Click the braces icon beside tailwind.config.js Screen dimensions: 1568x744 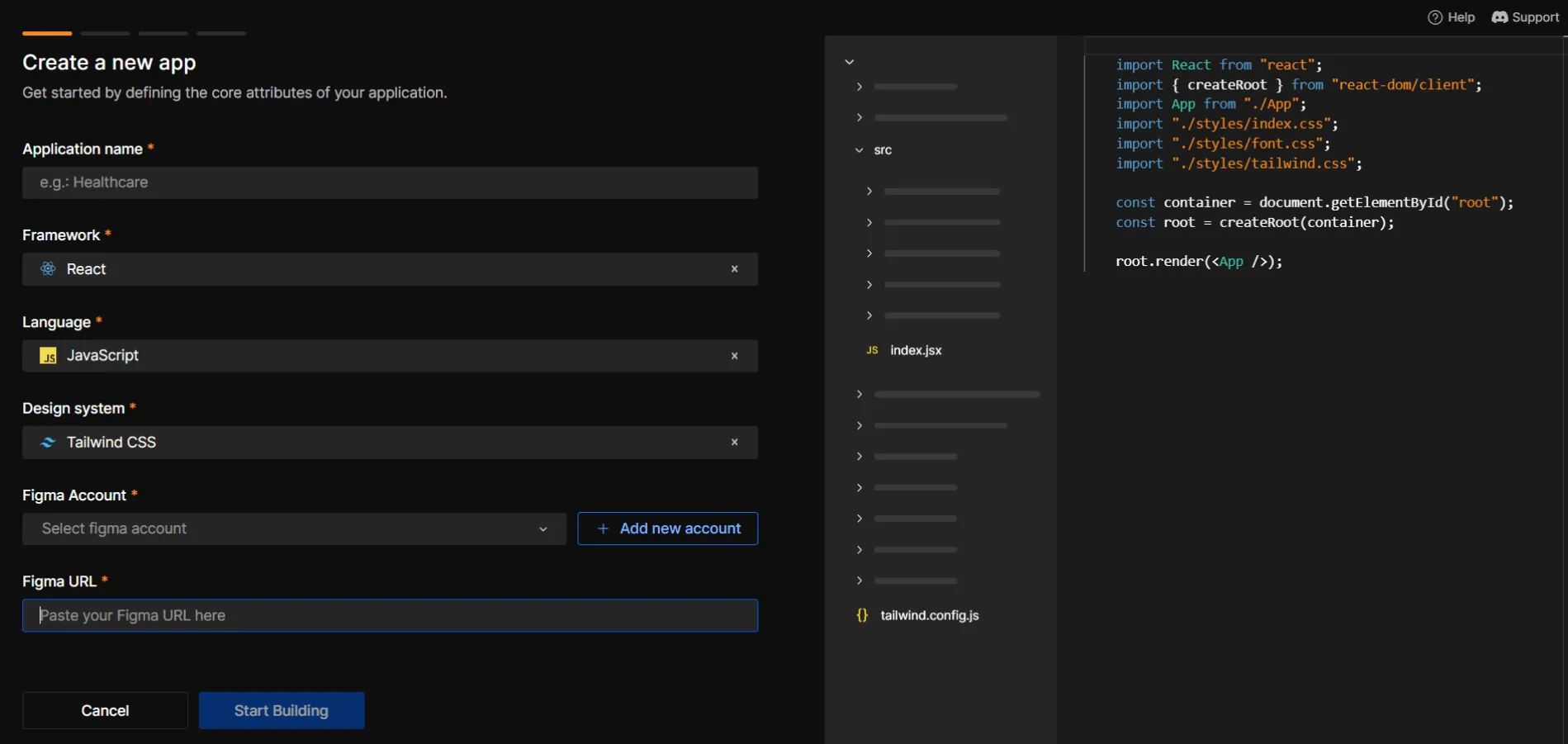coord(862,615)
